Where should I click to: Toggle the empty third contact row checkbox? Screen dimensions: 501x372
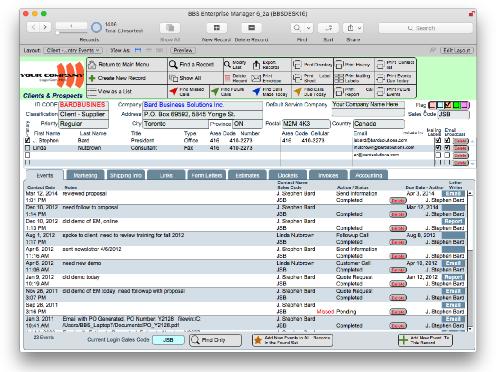28,155
